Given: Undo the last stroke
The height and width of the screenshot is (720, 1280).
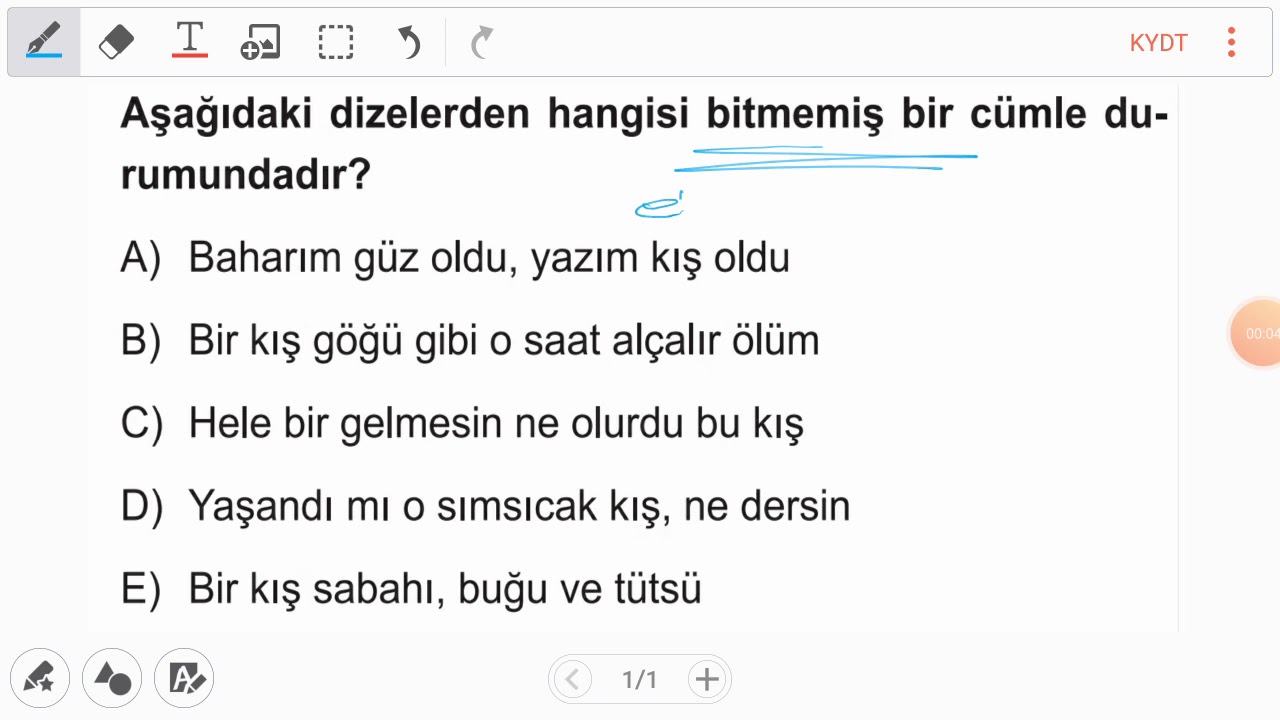Looking at the screenshot, I should coord(409,42).
